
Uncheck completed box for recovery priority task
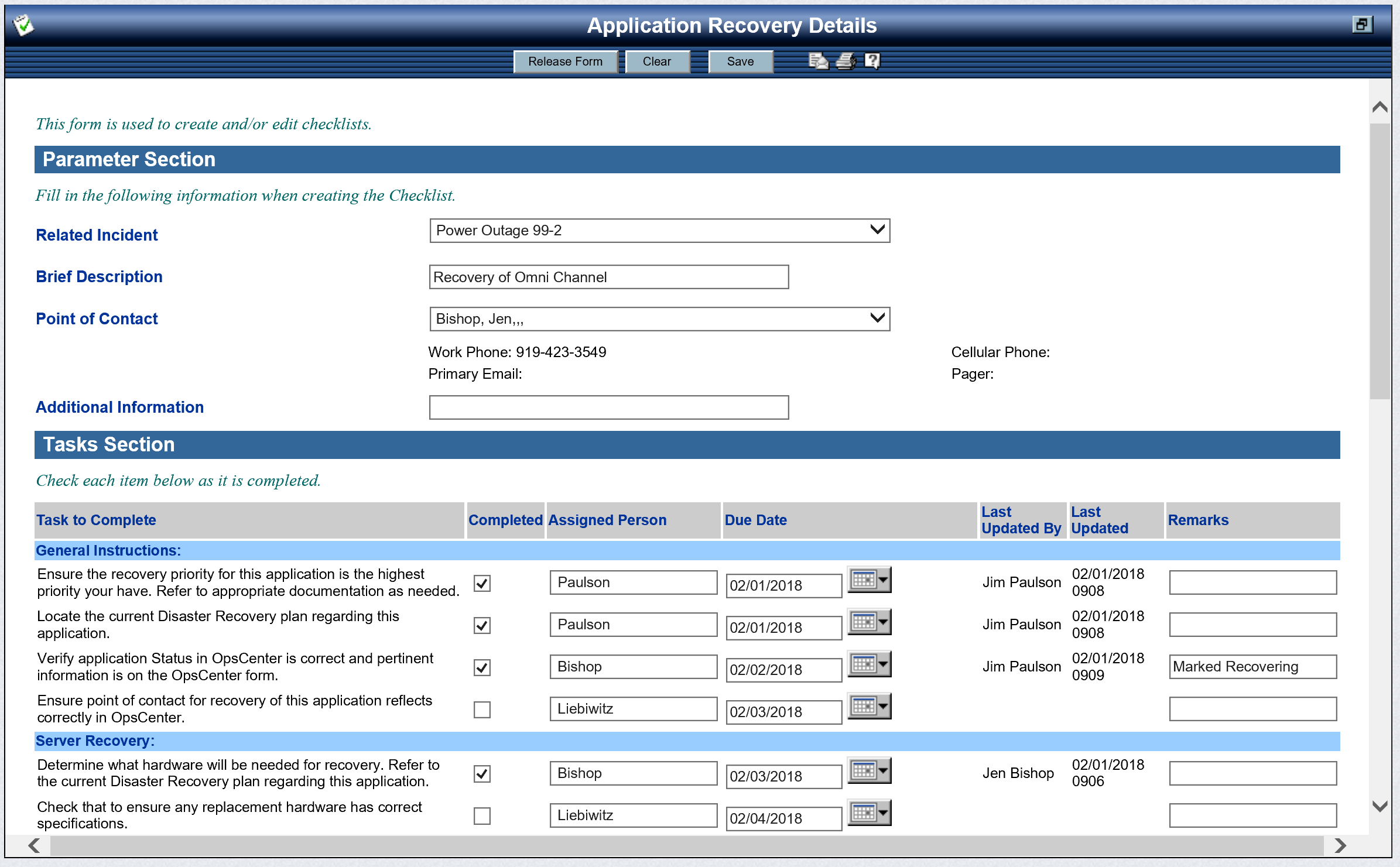482,584
